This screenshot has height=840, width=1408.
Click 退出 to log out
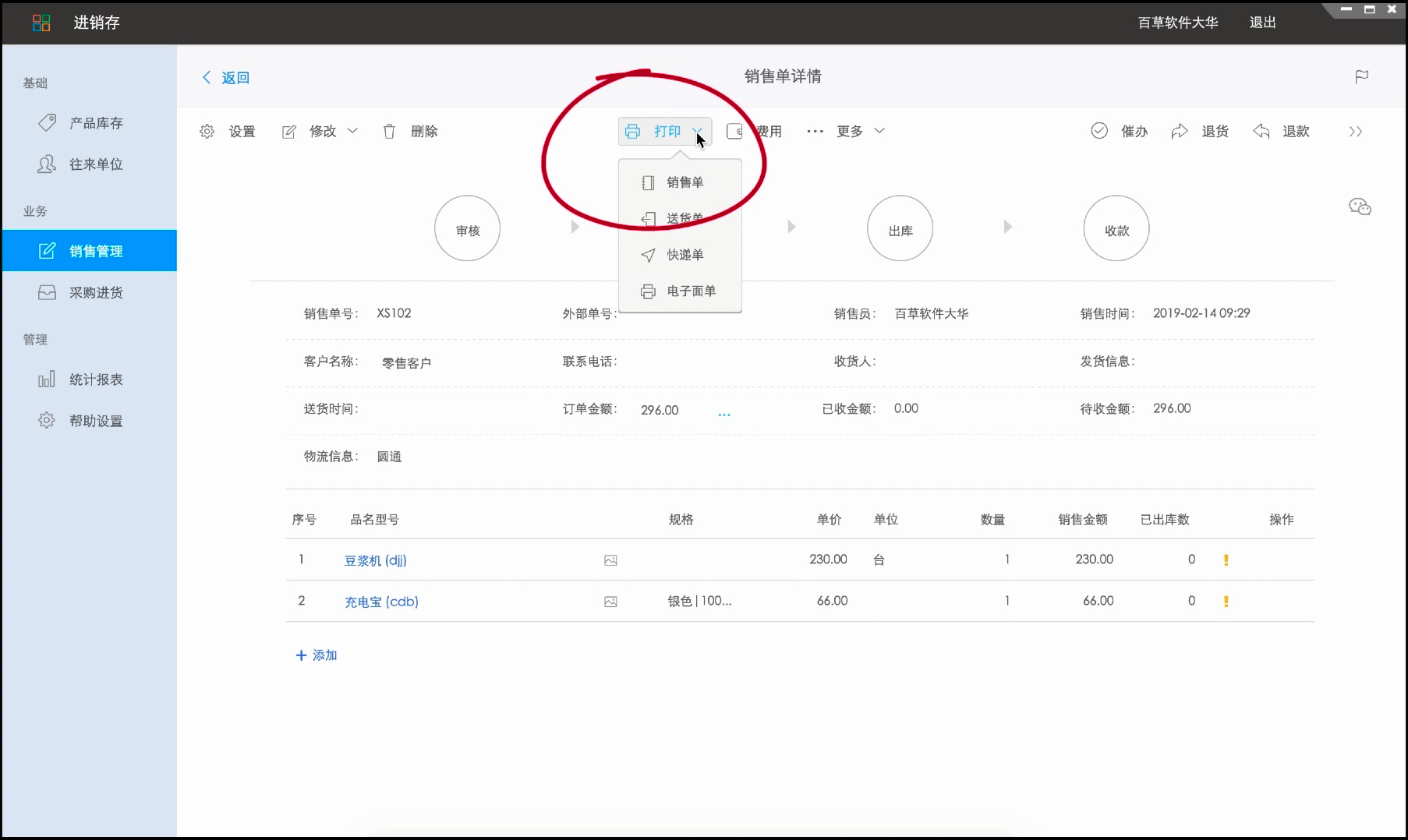[x=1262, y=23]
